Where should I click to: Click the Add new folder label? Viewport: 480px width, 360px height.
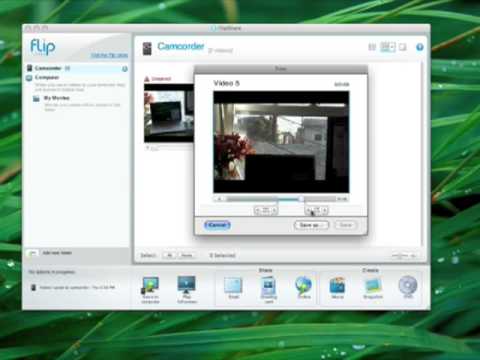coord(57,253)
